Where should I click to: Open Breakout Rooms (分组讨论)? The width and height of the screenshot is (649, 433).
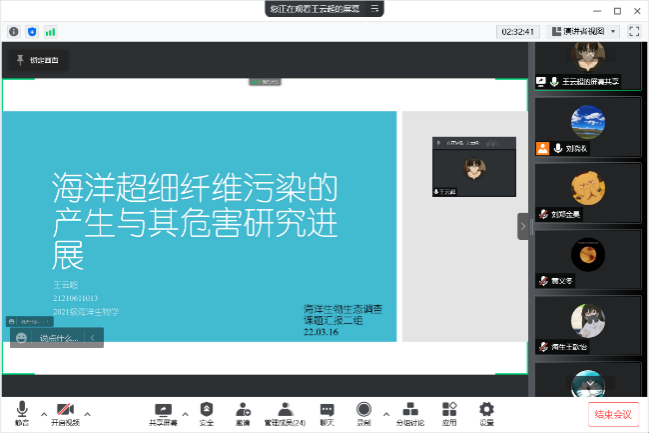(x=410, y=412)
